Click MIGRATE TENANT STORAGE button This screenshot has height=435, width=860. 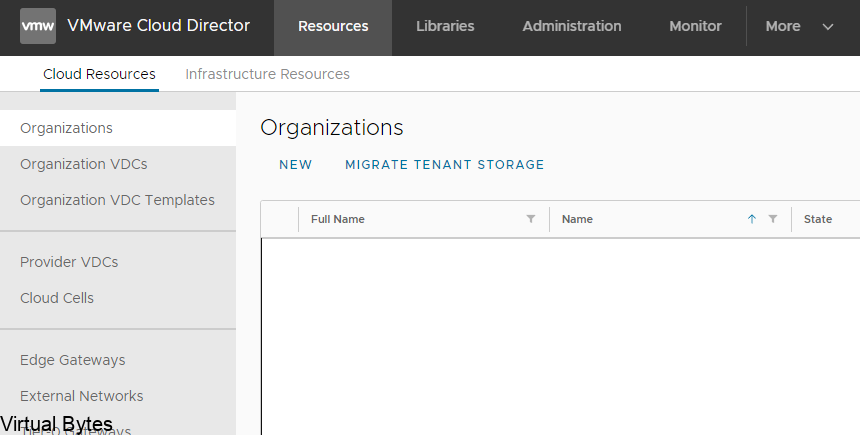[x=444, y=165]
